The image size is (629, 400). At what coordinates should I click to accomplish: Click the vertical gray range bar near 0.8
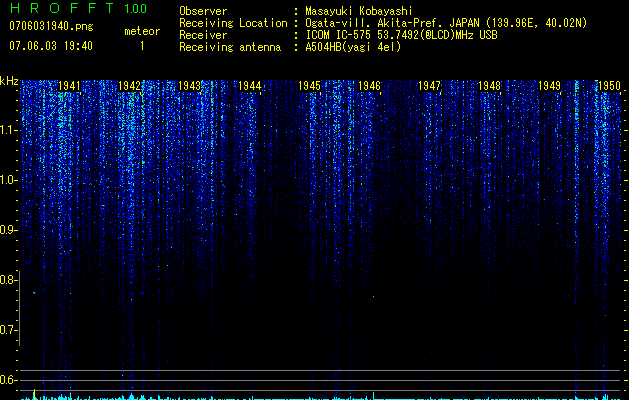19,309
